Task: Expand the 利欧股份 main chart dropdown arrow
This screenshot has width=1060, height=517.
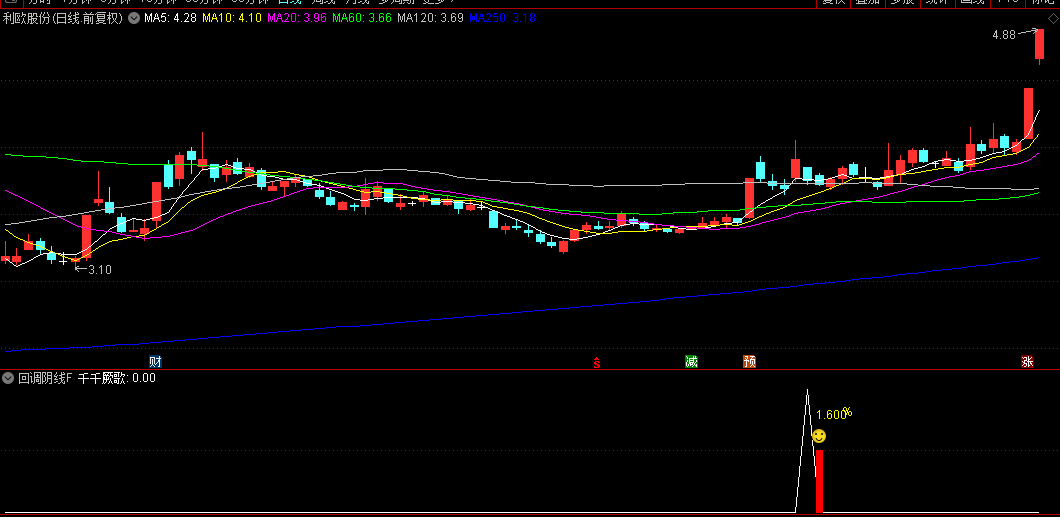Action: click(x=133, y=18)
